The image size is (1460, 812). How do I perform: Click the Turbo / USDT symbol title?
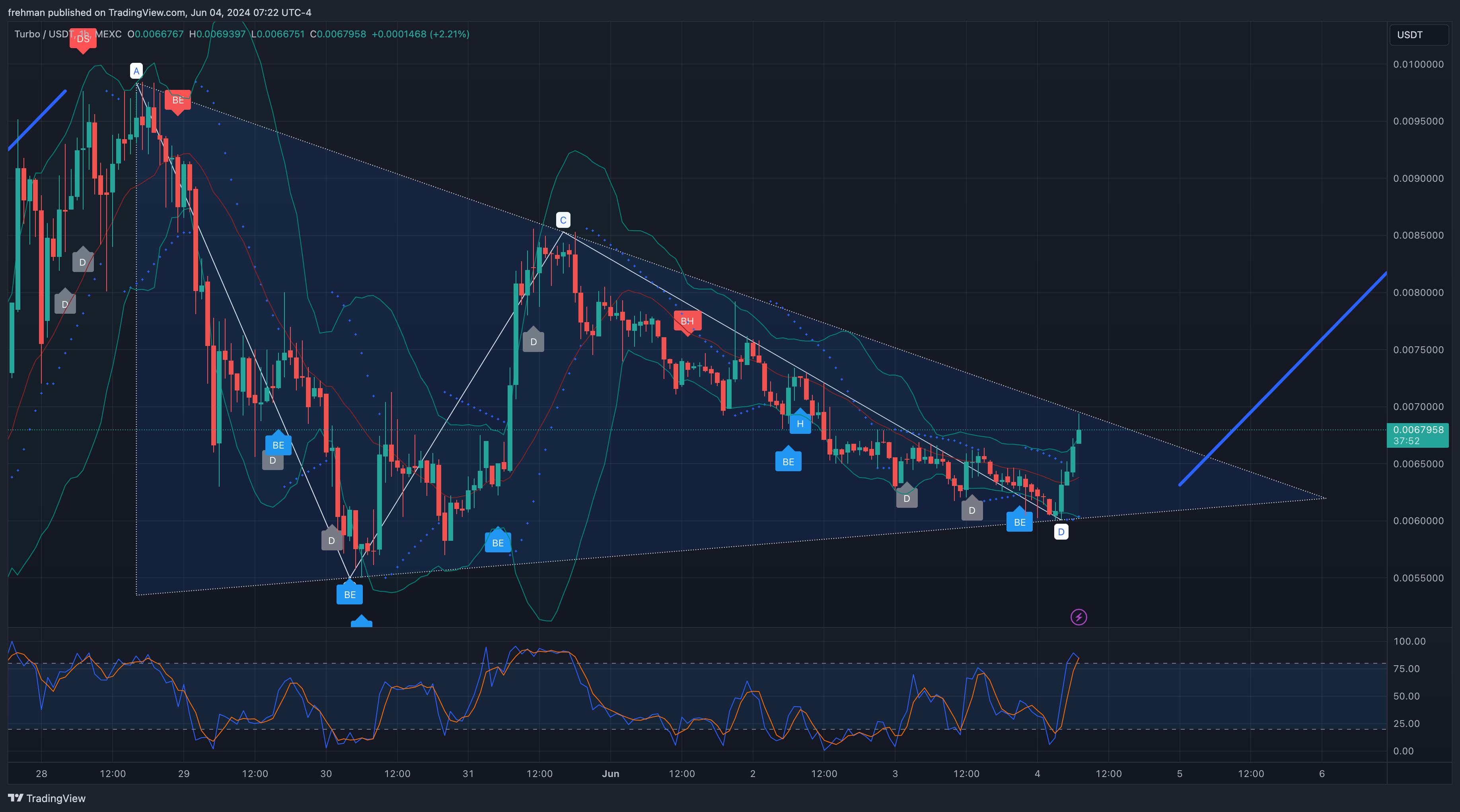click(44, 34)
